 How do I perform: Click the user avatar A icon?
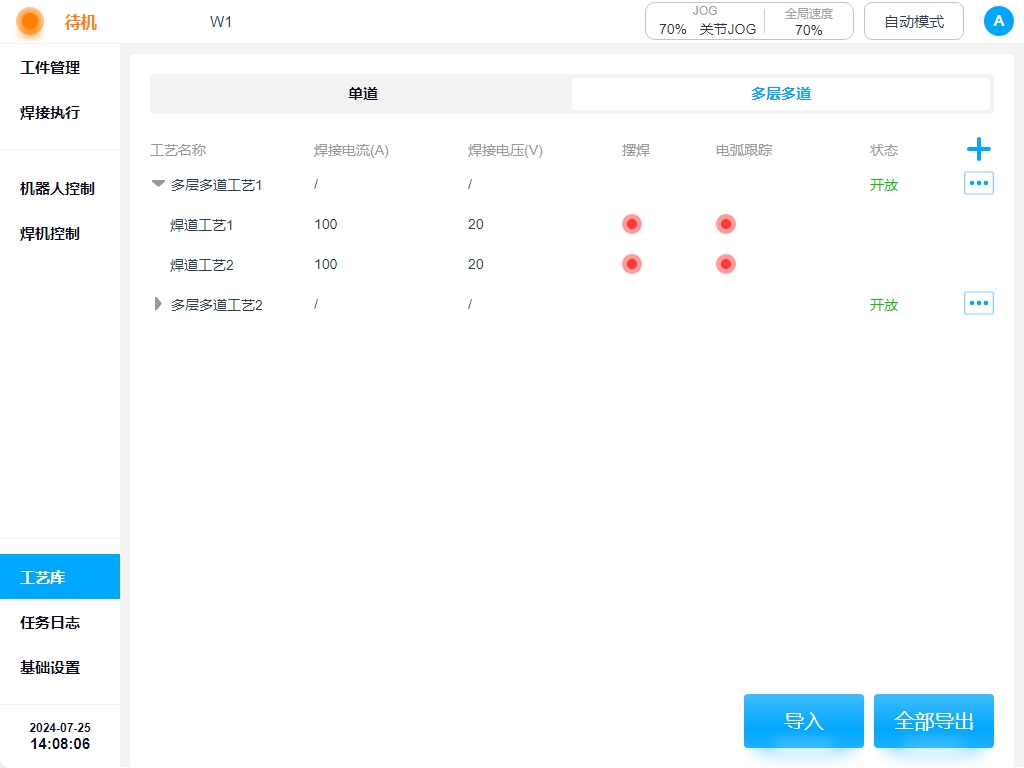click(x=998, y=21)
